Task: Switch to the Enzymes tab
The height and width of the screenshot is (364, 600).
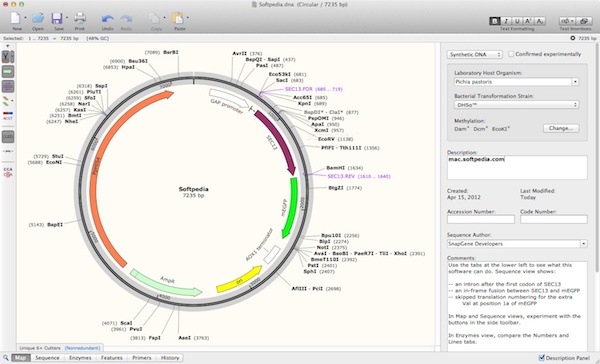Action: tap(80, 358)
